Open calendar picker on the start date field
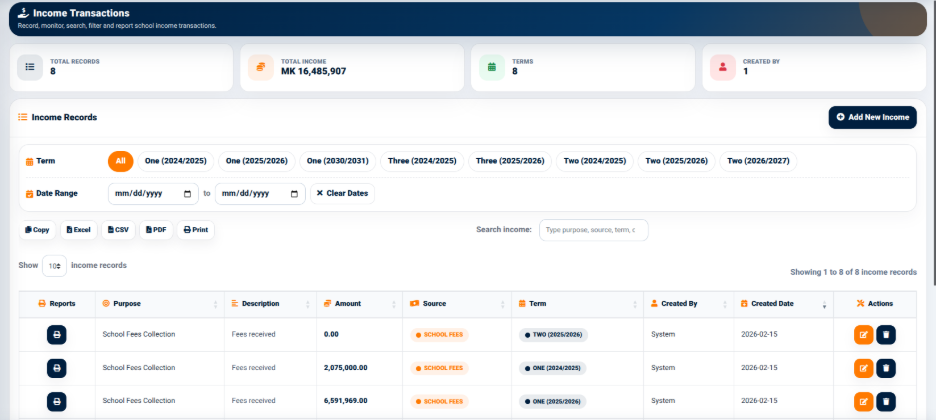 click(x=187, y=194)
